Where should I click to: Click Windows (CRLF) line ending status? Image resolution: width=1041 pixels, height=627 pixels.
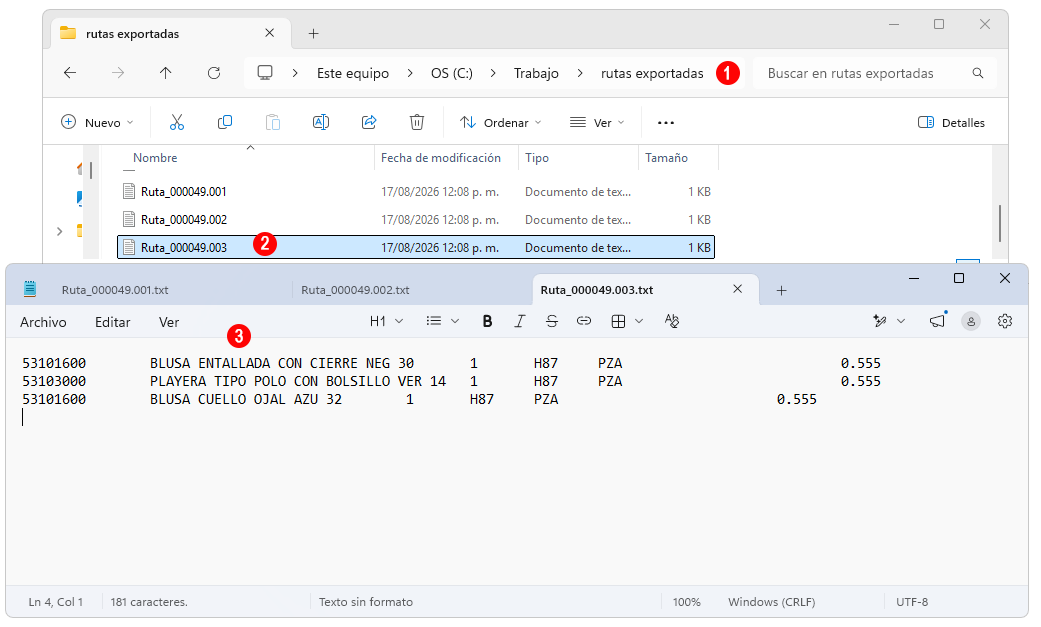771,602
